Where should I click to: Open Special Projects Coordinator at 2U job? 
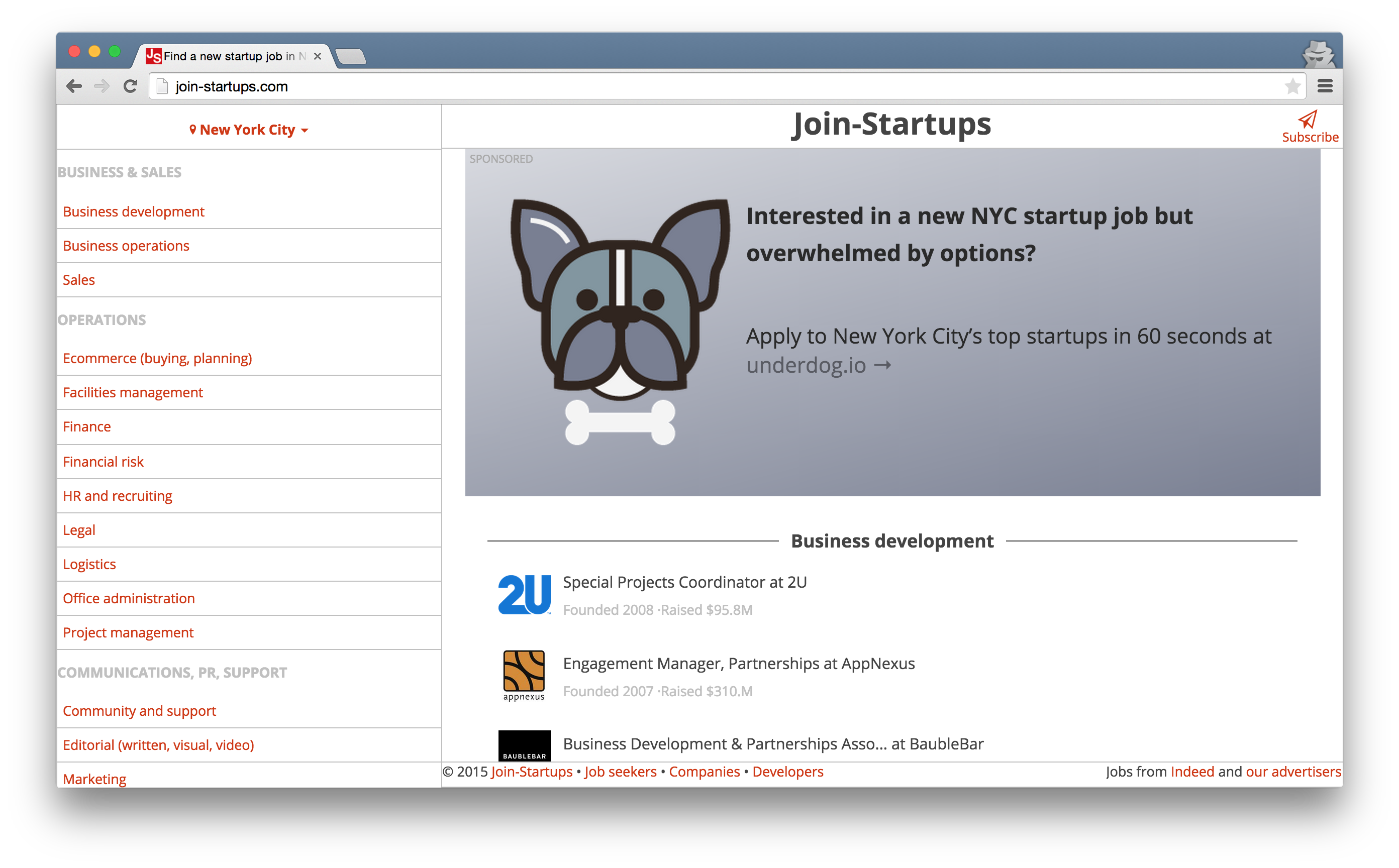click(684, 582)
